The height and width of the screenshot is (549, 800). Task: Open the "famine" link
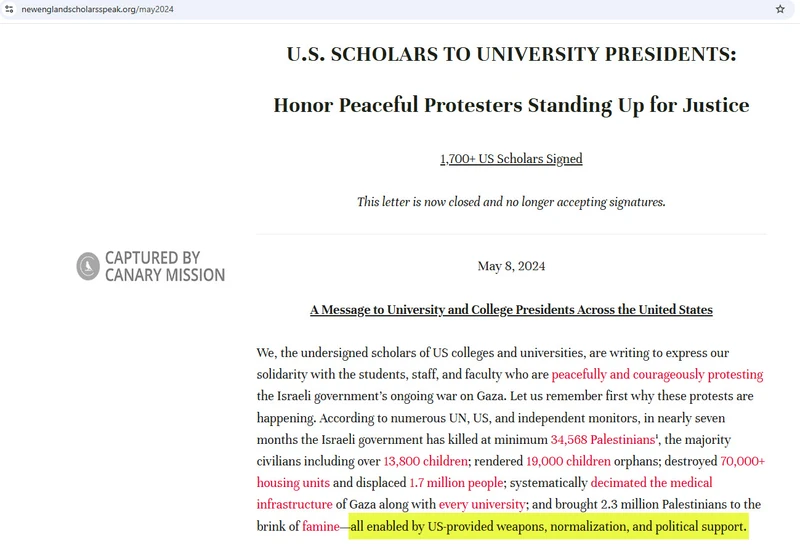(x=320, y=527)
